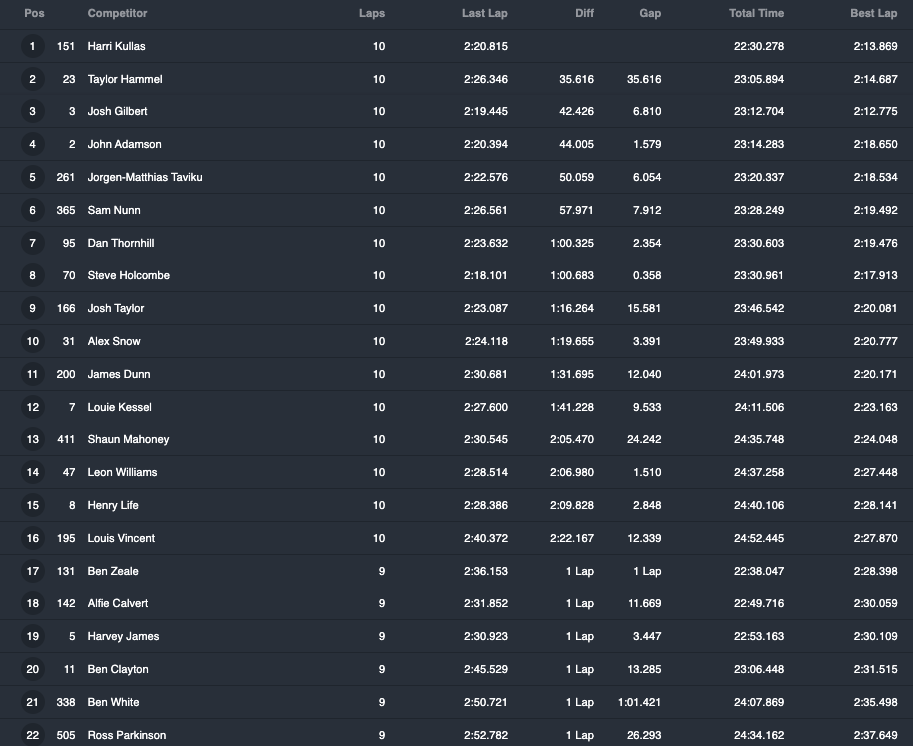Click position 17 circle badge
The width and height of the screenshot is (913, 746).
pyautogui.click(x=33, y=571)
